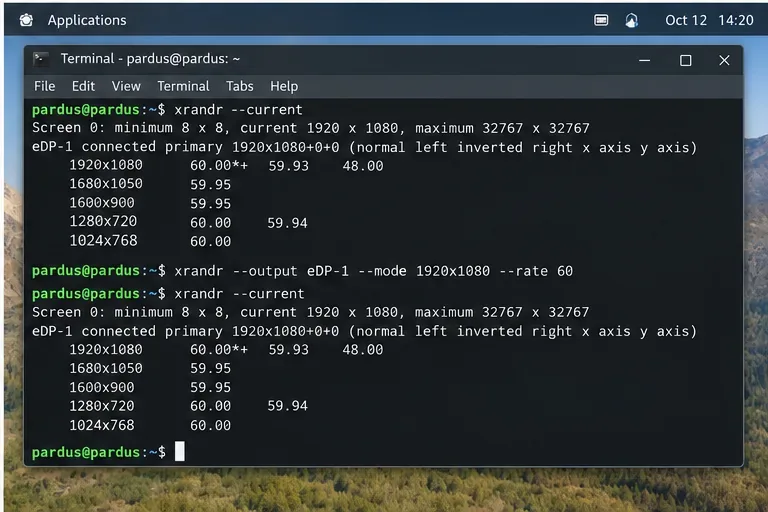Screen dimensions: 768x512
Task: Open the Applications menu
Action: [x=87, y=20]
